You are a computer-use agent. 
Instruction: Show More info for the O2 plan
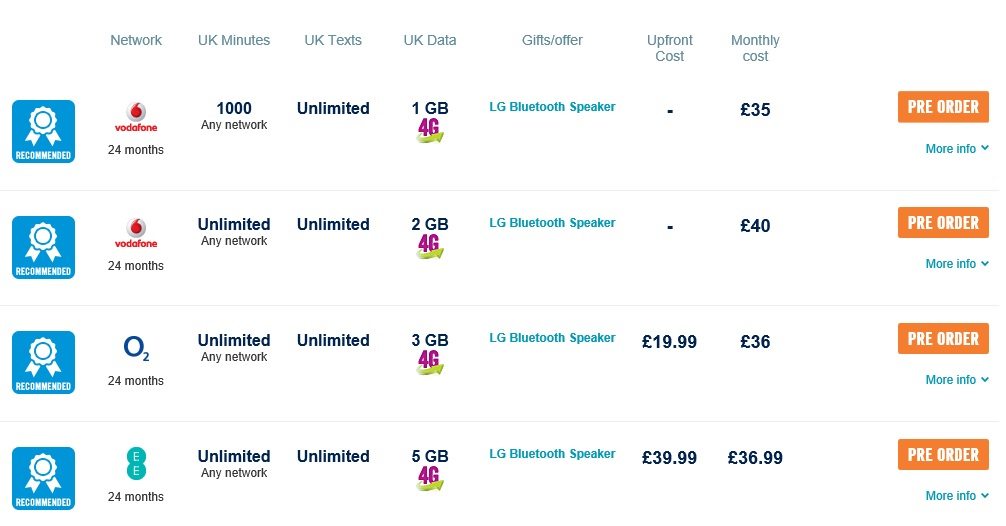(x=957, y=380)
